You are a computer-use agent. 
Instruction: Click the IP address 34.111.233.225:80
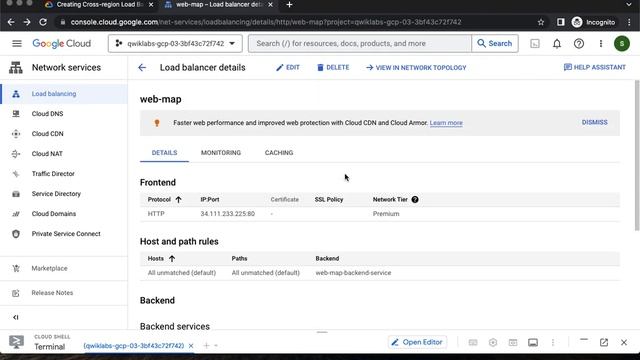[x=227, y=213]
